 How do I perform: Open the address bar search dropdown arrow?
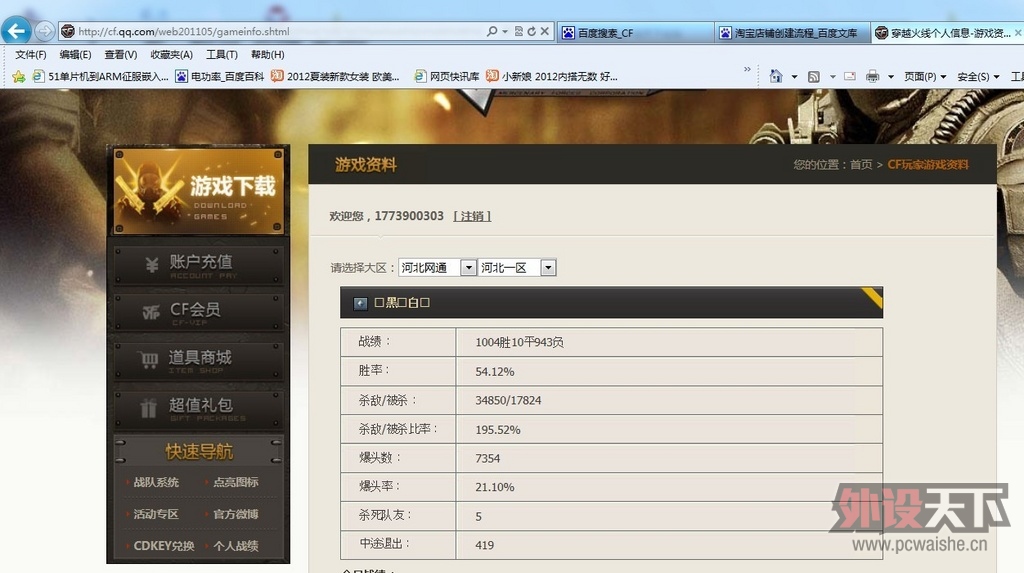505,31
